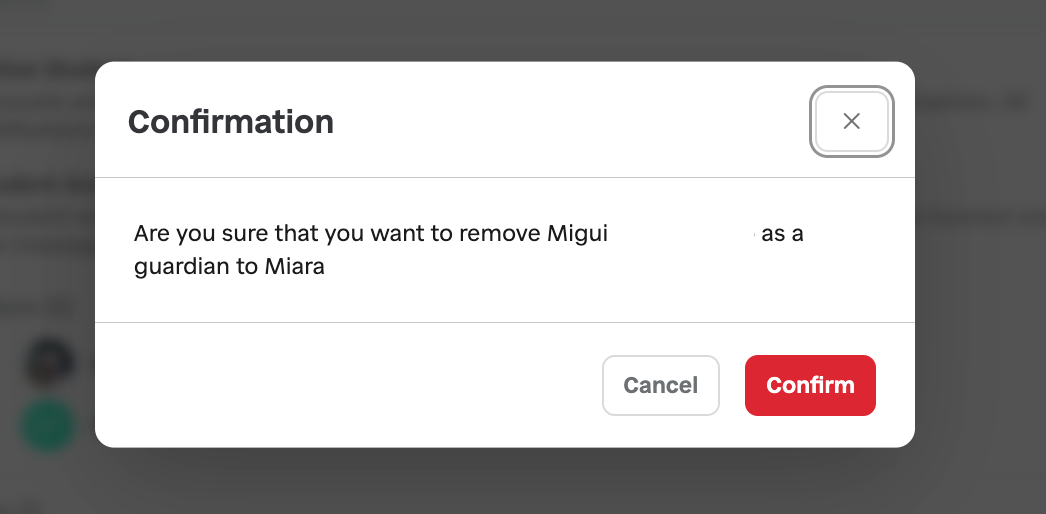Hit the close cross beside the Confirmation title

click(851, 121)
